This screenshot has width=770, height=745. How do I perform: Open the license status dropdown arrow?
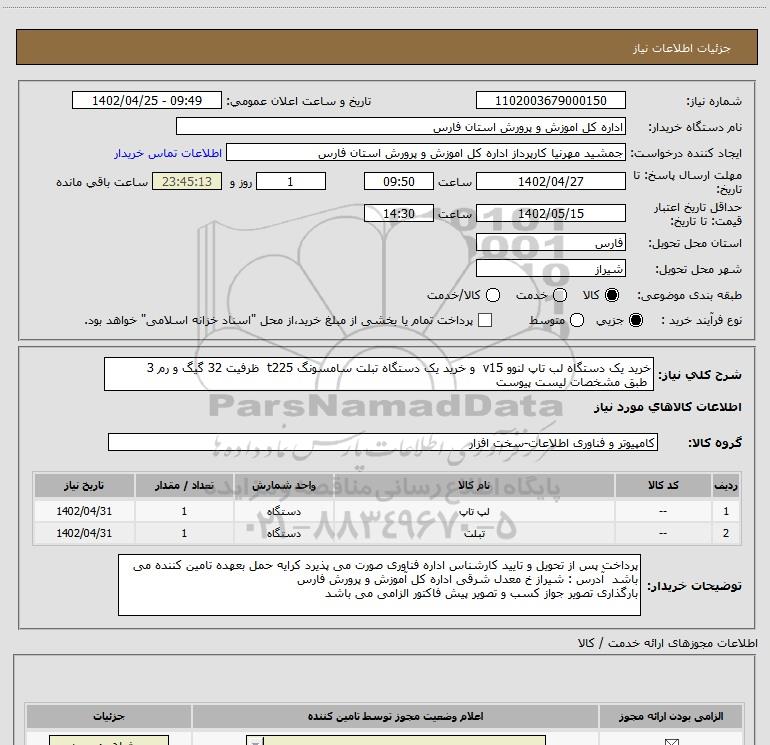[x=255, y=741]
